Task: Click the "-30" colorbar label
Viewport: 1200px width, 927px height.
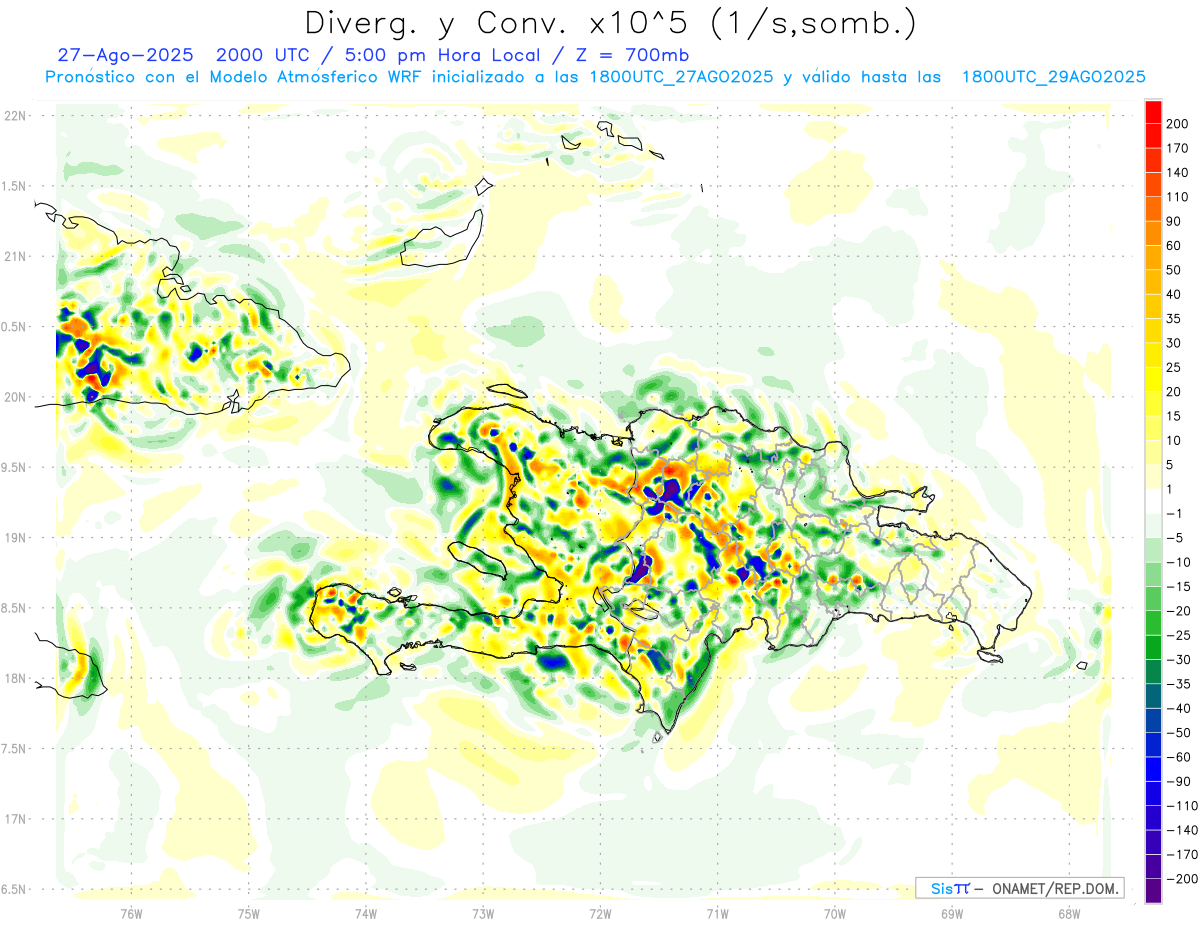Action: (x=1181, y=659)
